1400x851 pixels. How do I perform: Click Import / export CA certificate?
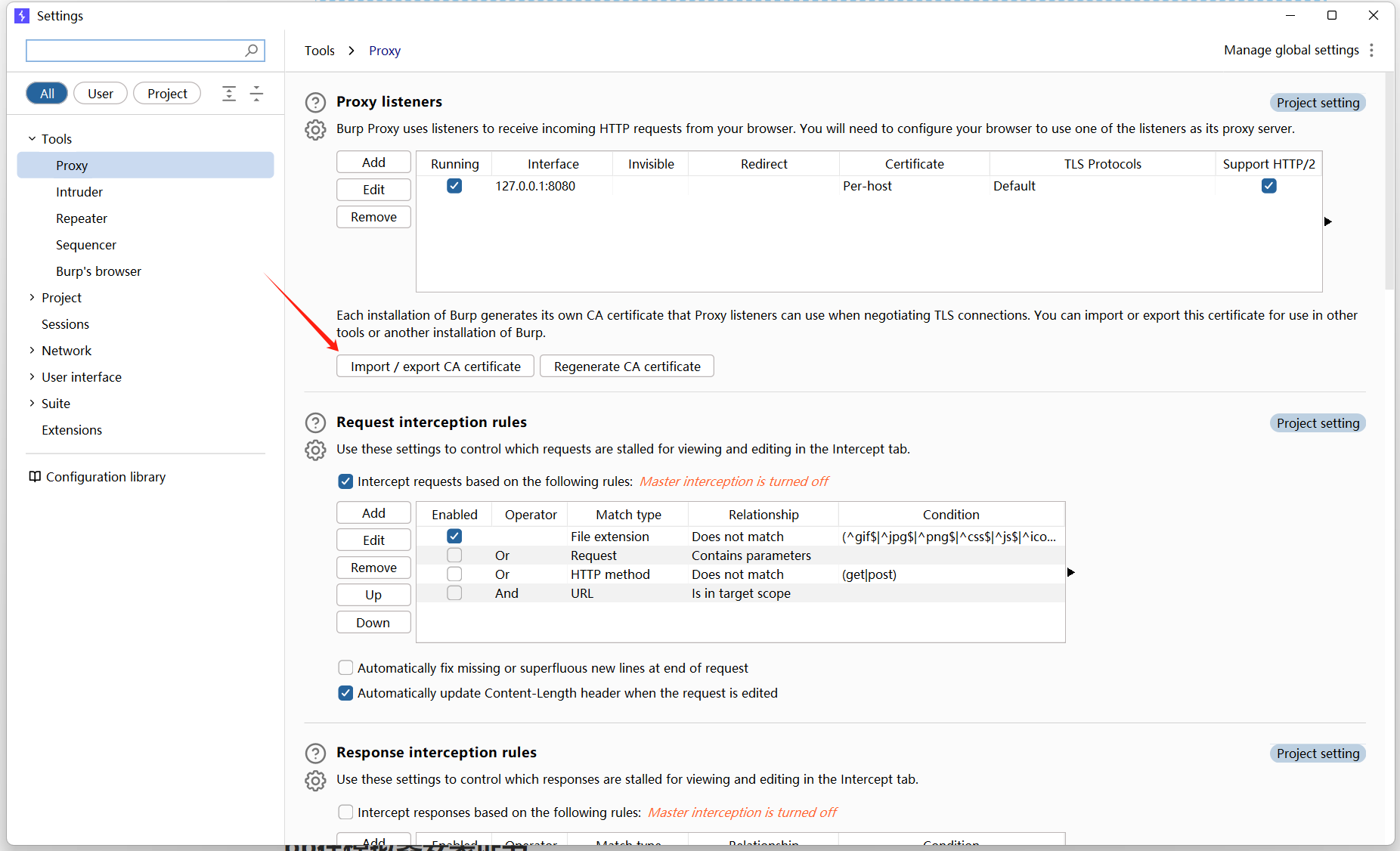click(x=435, y=366)
